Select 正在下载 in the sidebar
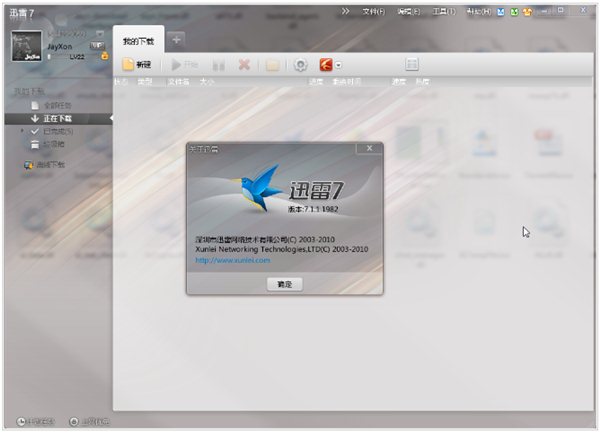 [x=58, y=119]
